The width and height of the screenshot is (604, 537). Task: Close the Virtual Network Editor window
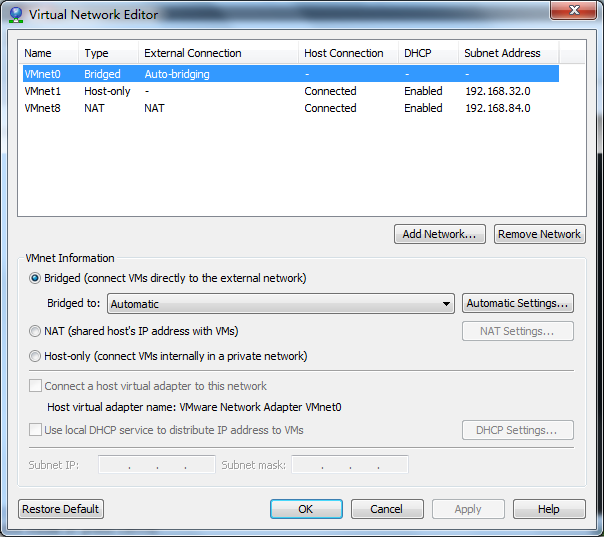coord(573,10)
